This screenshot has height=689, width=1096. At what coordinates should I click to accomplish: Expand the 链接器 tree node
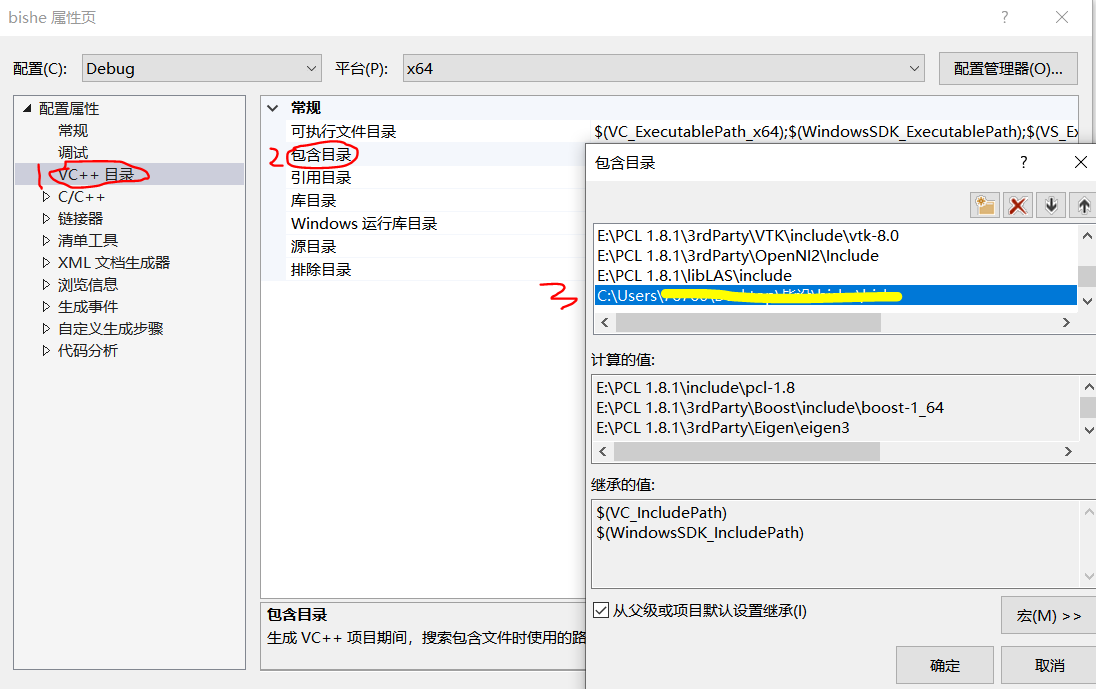pyautogui.click(x=45, y=217)
